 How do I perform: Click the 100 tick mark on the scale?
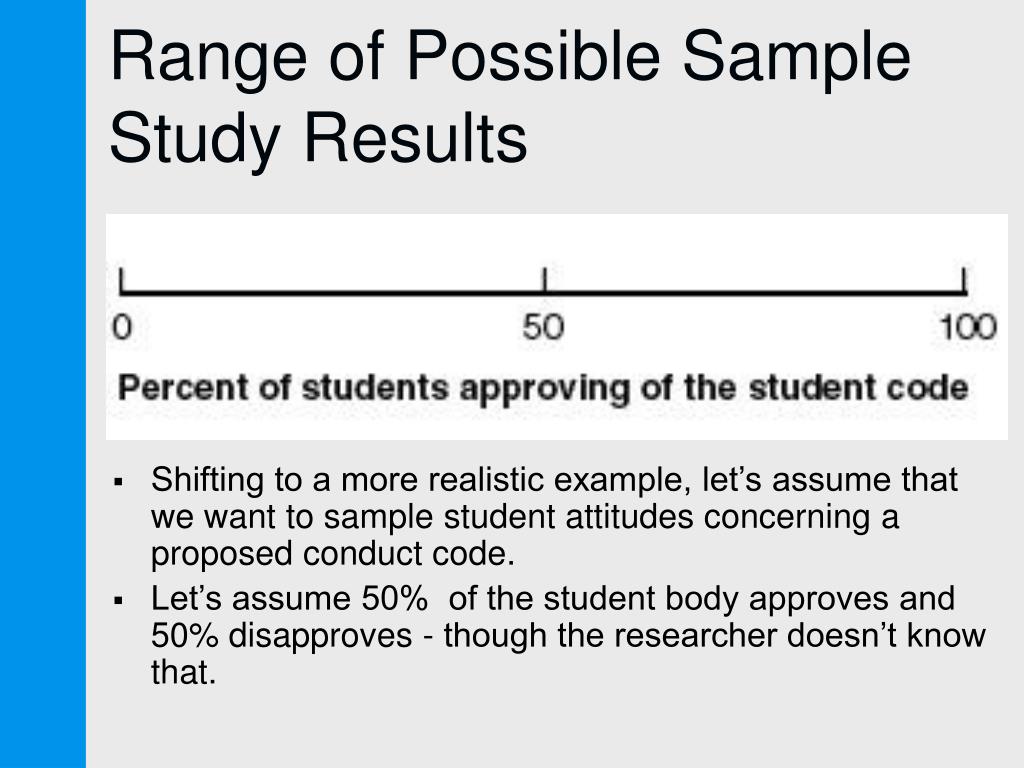[964, 280]
